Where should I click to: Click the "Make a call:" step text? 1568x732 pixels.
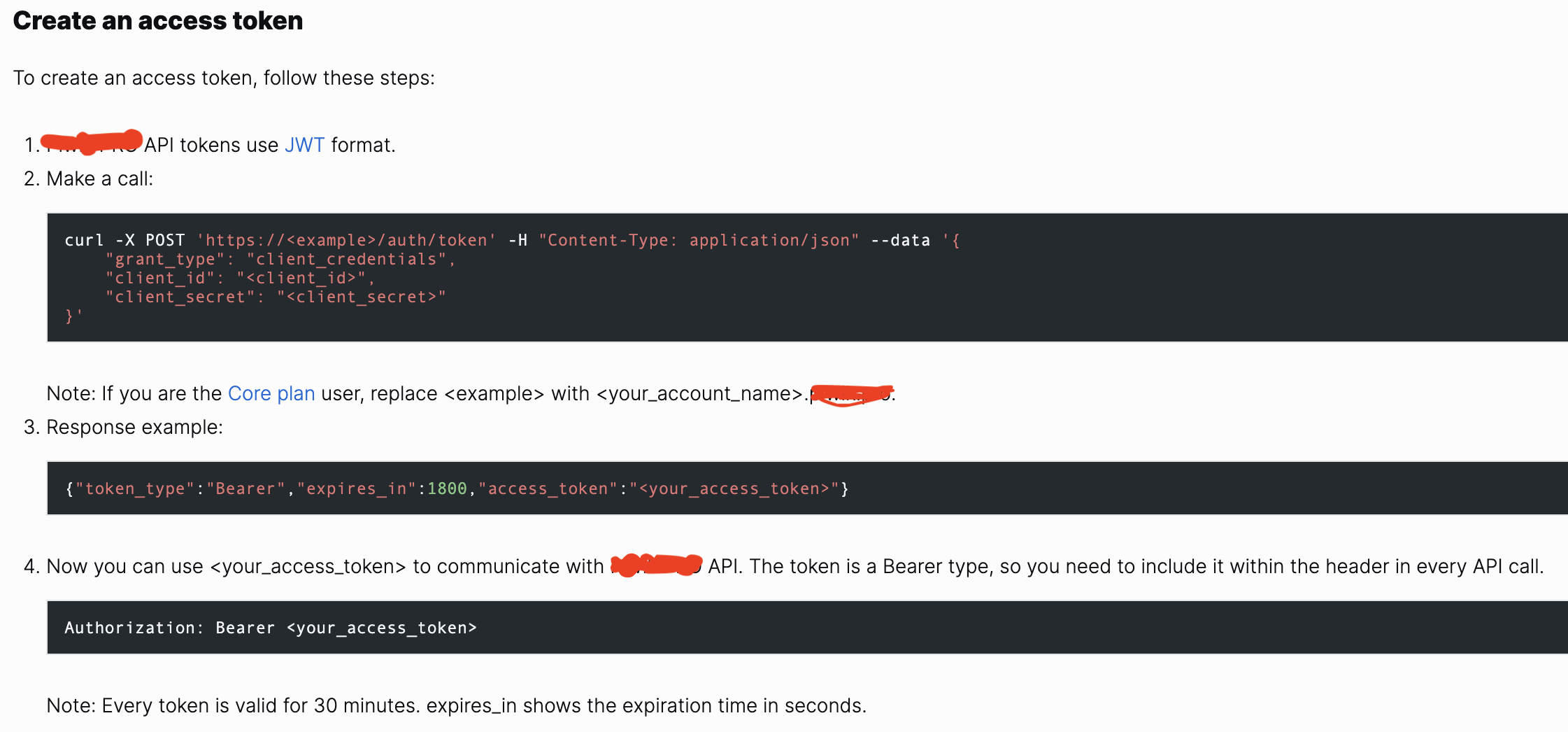click(x=99, y=178)
